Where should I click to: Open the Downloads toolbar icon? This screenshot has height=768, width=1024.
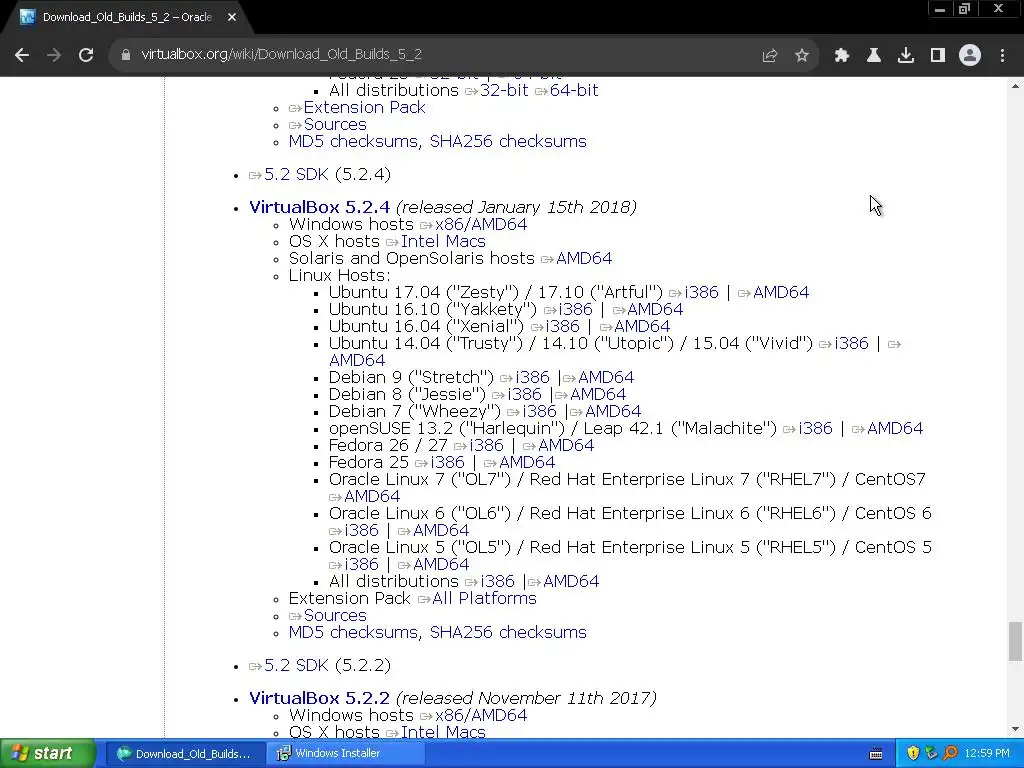[x=906, y=56]
